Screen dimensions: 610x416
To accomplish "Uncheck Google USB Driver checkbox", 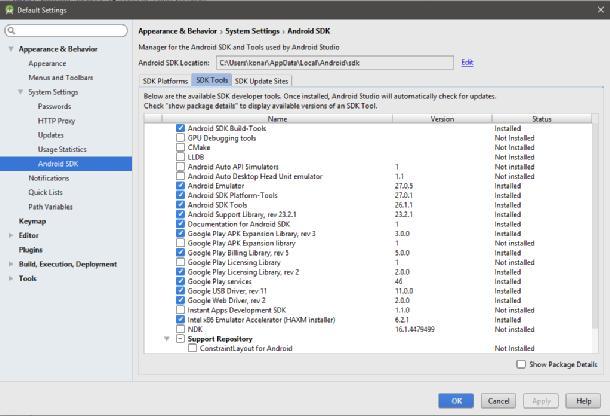I will (180, 291).
